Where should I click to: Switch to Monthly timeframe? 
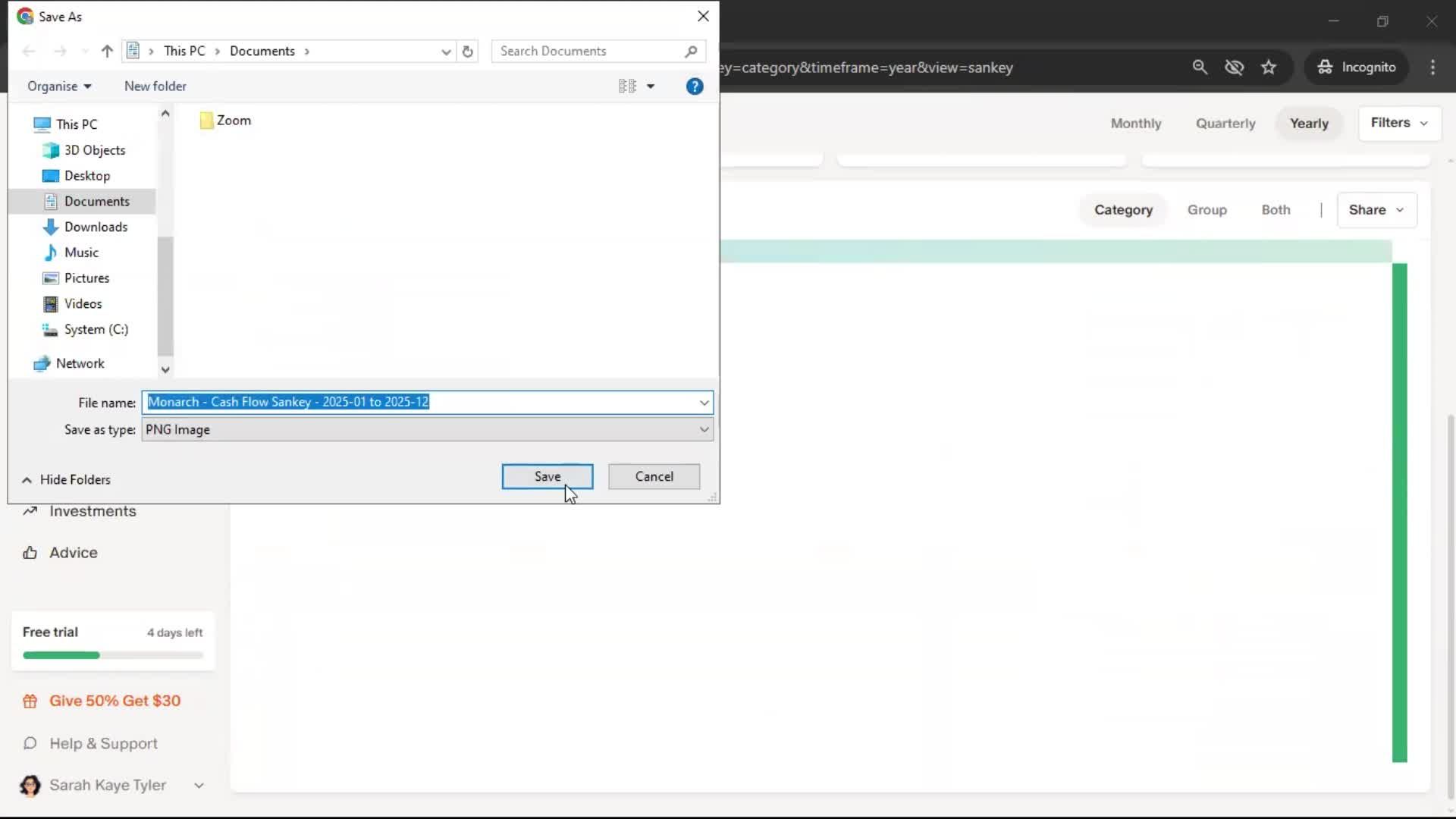pos(1135,124)
